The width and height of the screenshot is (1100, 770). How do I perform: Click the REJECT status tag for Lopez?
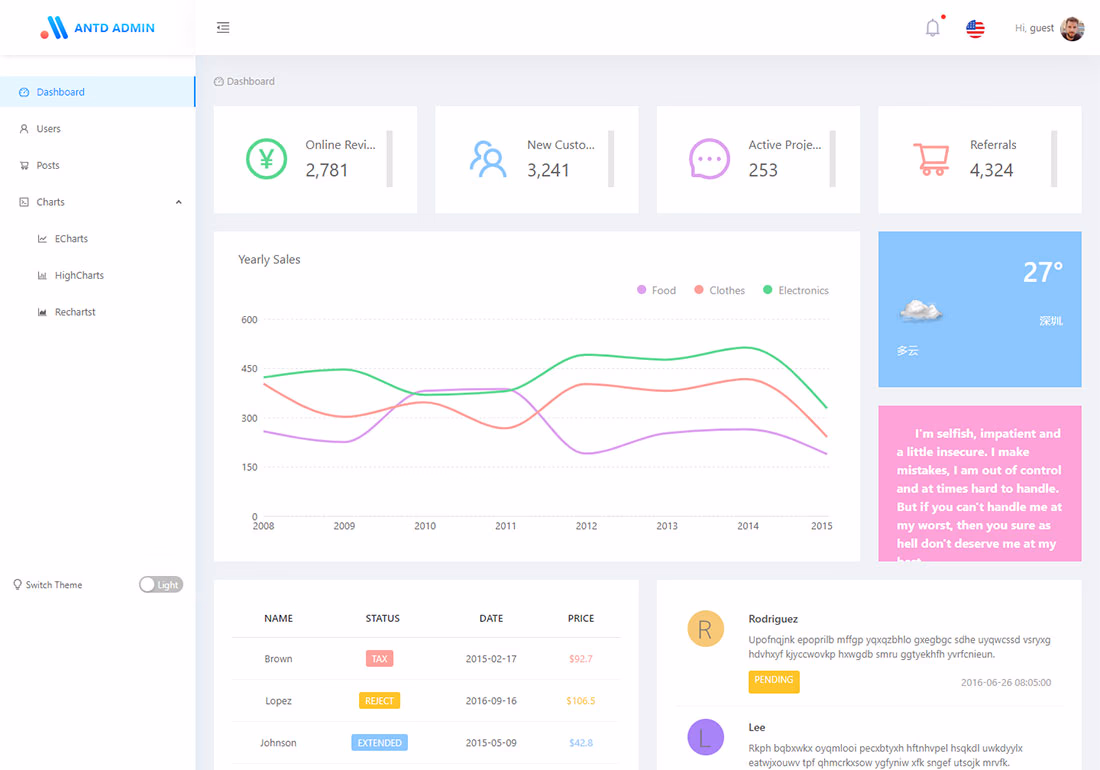tap(380, 701)
